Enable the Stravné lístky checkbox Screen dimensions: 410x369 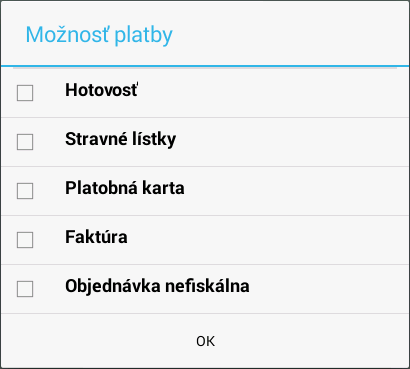[x=25, y=142]
